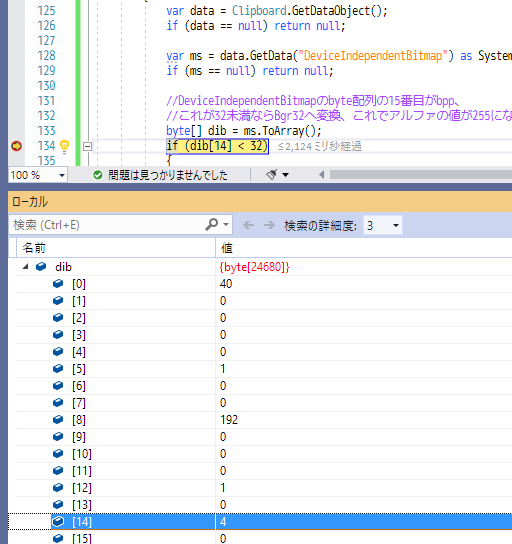Select the [2] array element row
512x544 pixels.
tap(264, 318)
